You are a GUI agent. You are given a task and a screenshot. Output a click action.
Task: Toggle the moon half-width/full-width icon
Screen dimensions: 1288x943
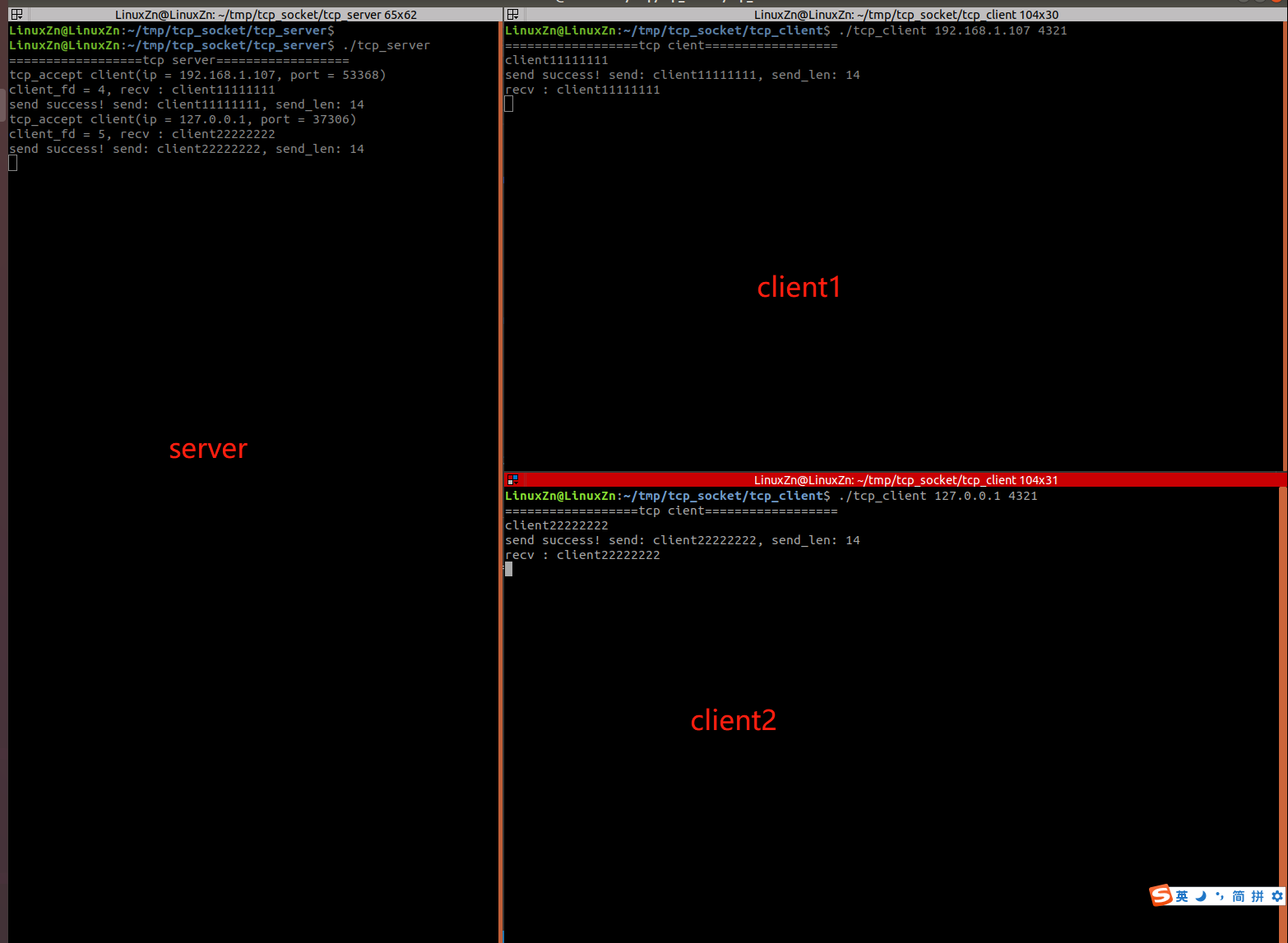[x=1201, y=896]
